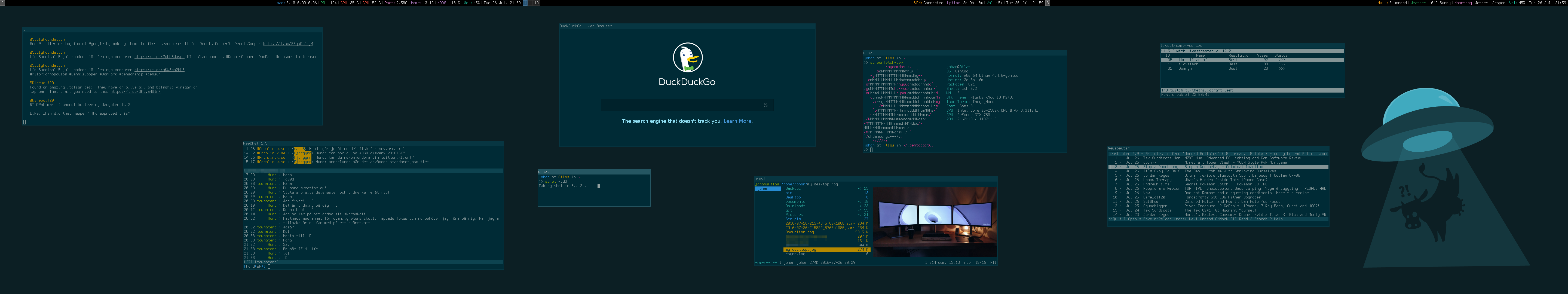The width and height of the screenshot is (1568, 294).
Task: Select the highlighted my_desktop.jpg file in ranger
Action: tap(827, 250)
